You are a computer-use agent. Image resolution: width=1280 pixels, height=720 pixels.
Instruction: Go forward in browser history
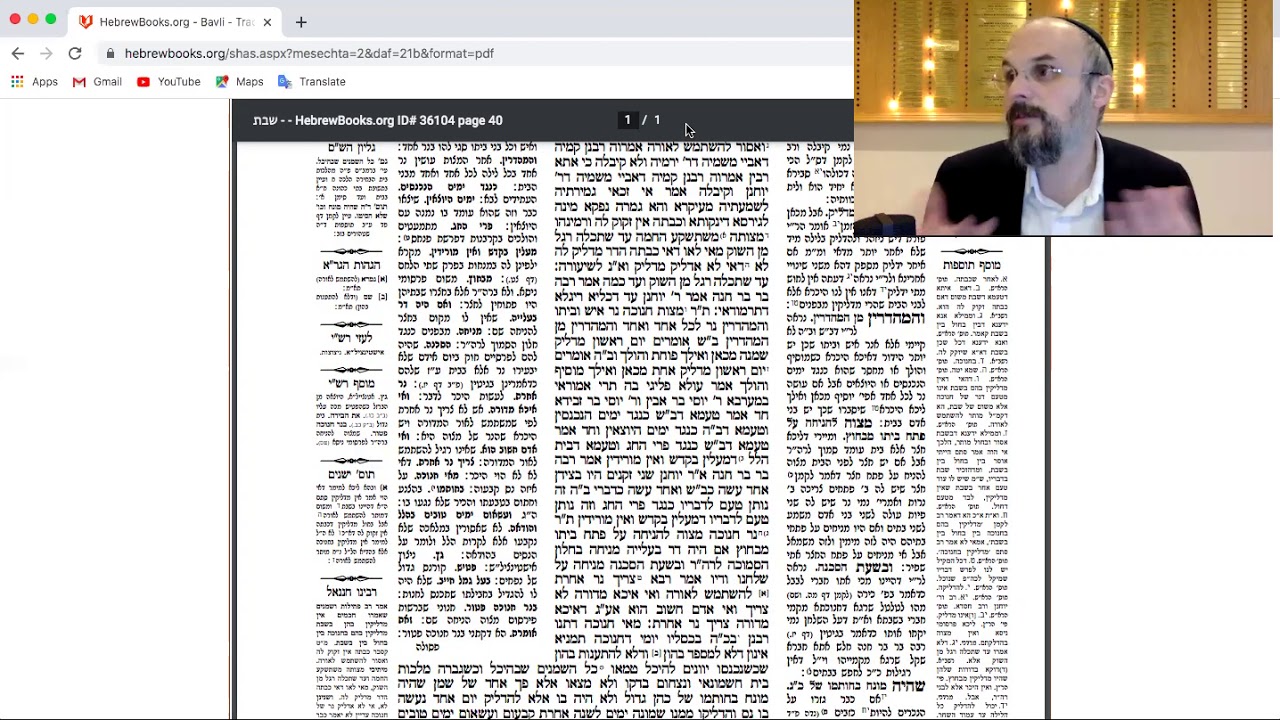46,53
